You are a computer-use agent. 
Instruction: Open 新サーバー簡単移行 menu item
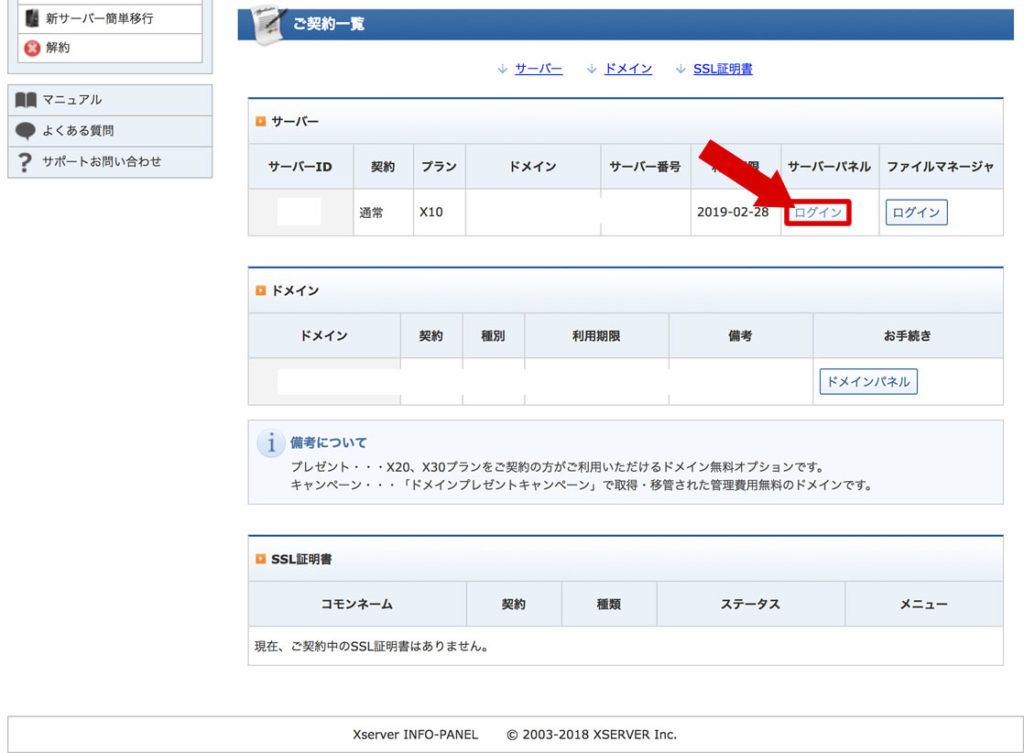point(110,18)
